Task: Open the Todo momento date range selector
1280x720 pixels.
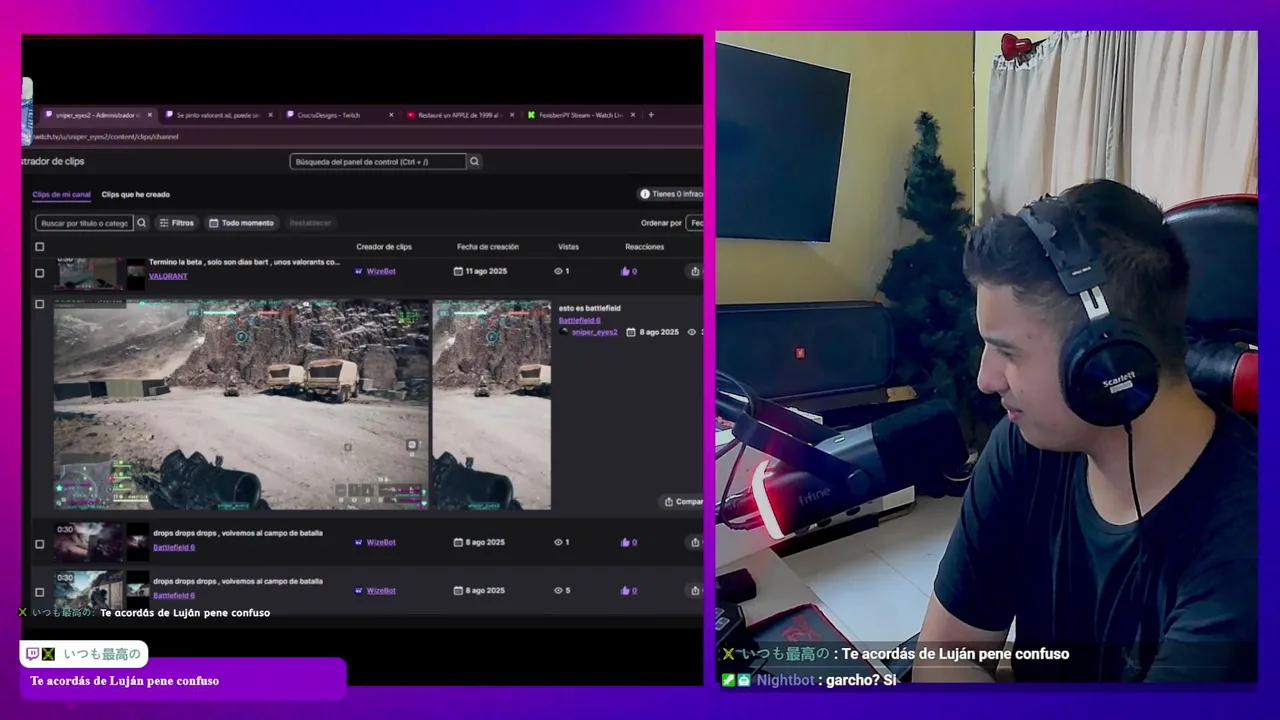Action: tap(241, 223)
